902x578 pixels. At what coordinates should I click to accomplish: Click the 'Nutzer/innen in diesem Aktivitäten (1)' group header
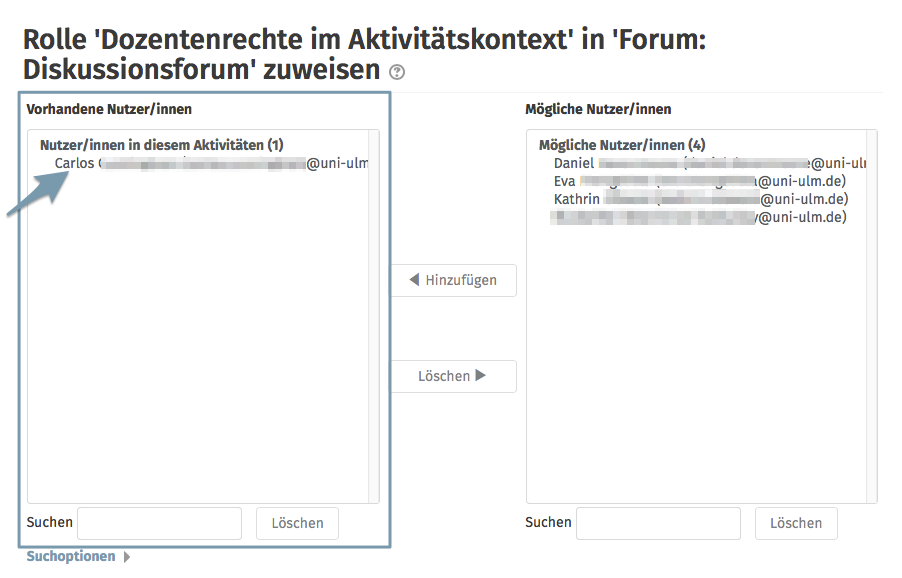pos(161,145)
